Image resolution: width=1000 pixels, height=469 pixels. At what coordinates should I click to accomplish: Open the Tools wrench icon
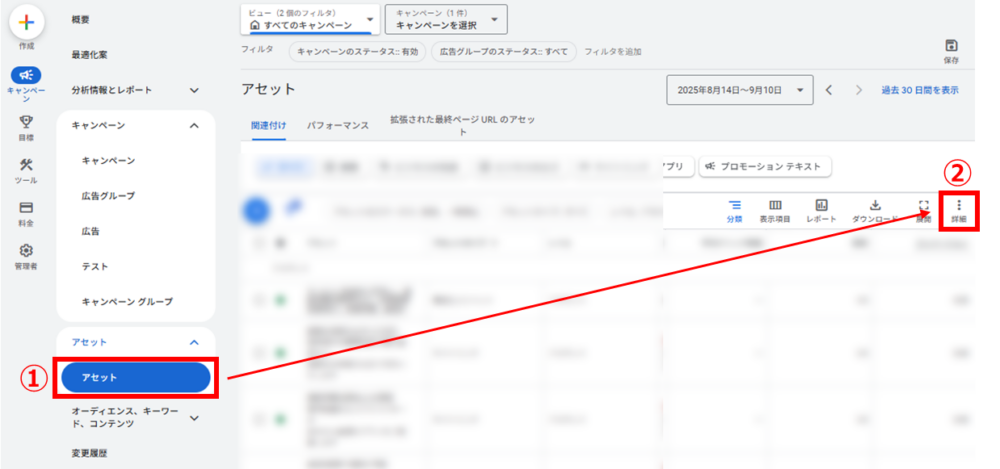[26, 165]
